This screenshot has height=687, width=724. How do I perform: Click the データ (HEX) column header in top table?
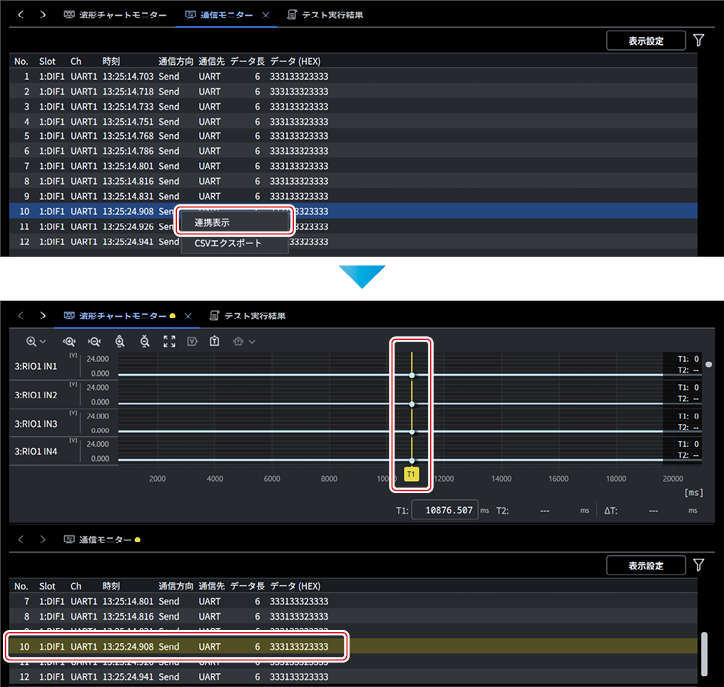[x=296, y=61]
